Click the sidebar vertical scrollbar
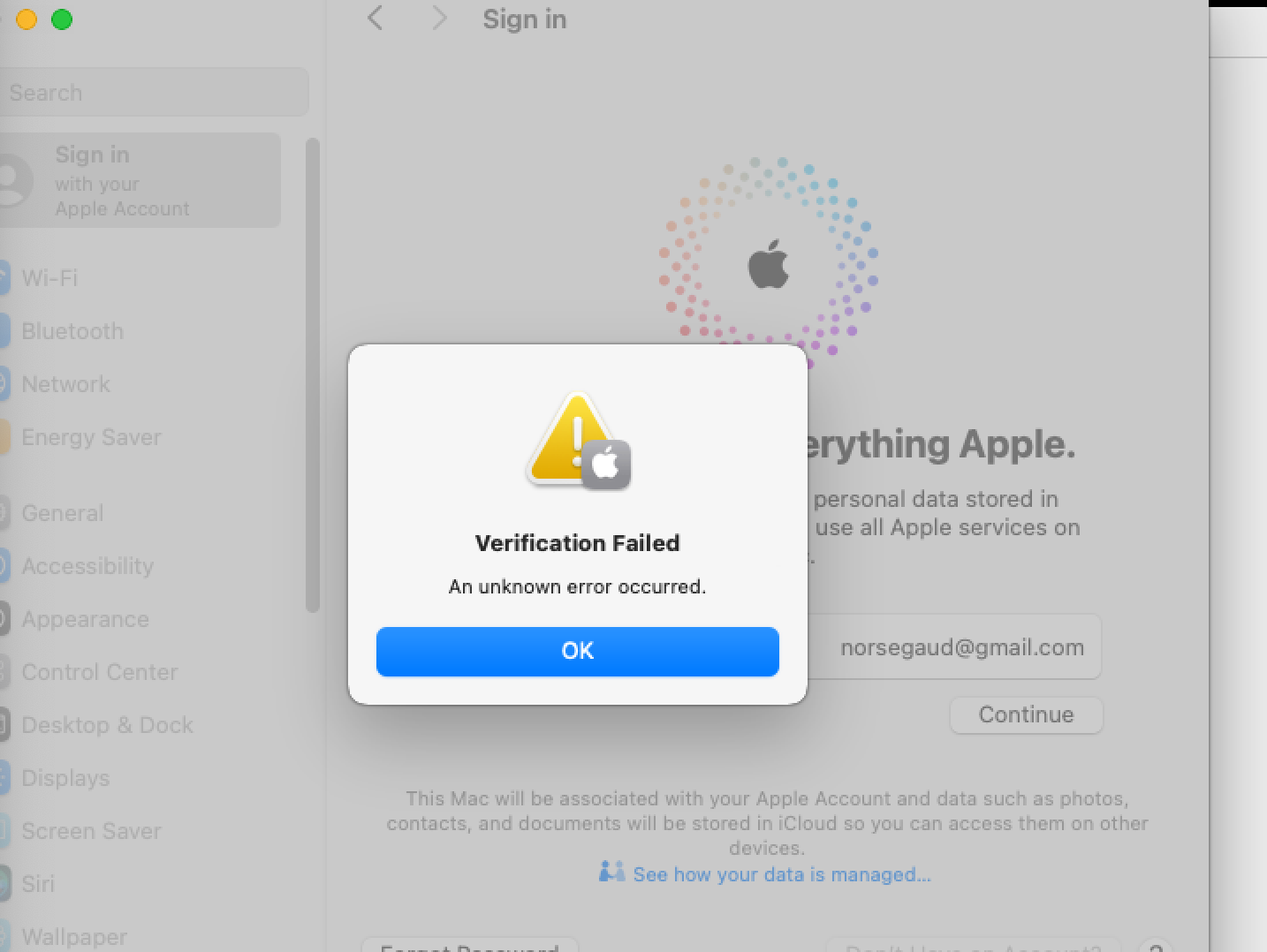The image size is (1267, 952). click(312, 375)
